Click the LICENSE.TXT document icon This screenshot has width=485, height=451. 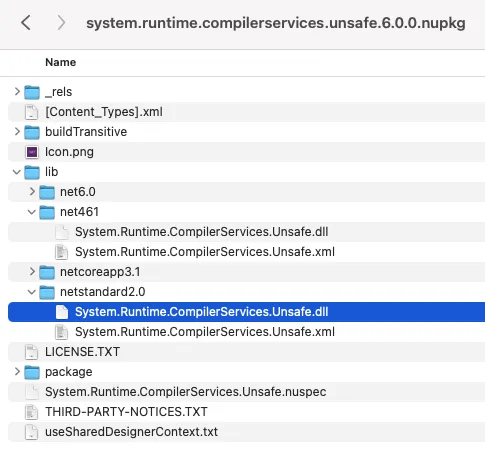click(32, 352)
